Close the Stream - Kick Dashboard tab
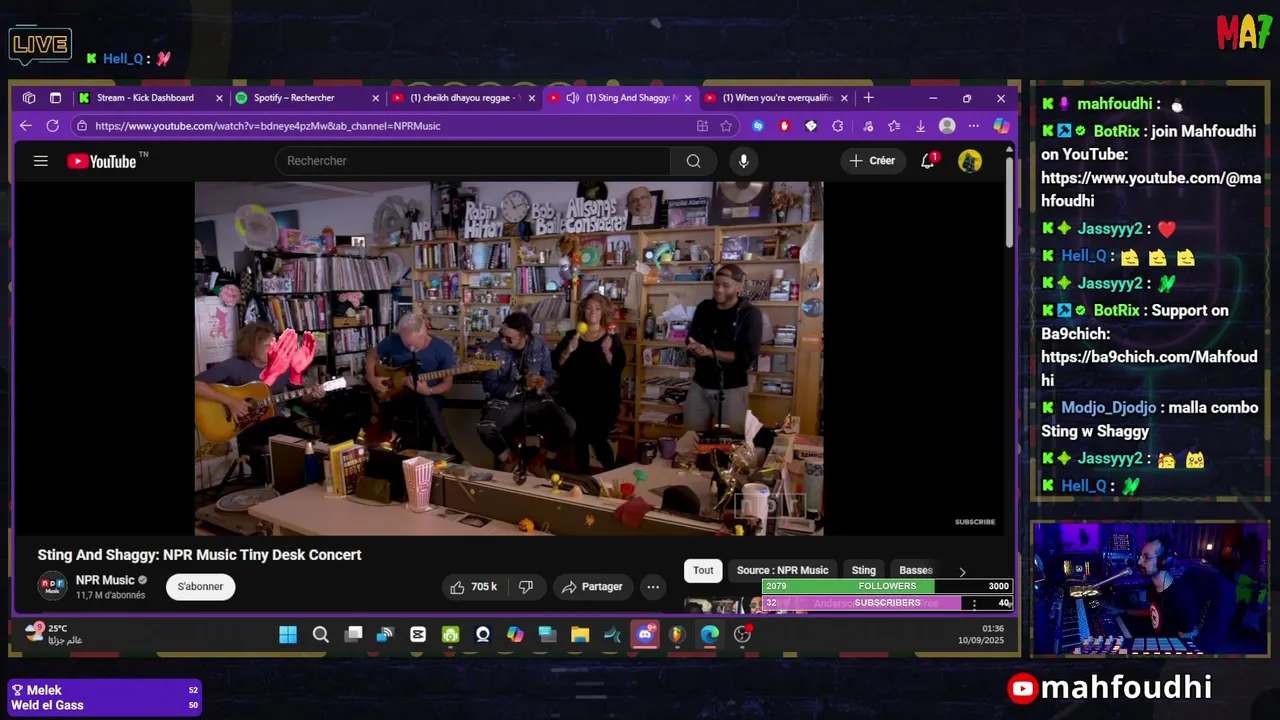 tap(218, 98)
